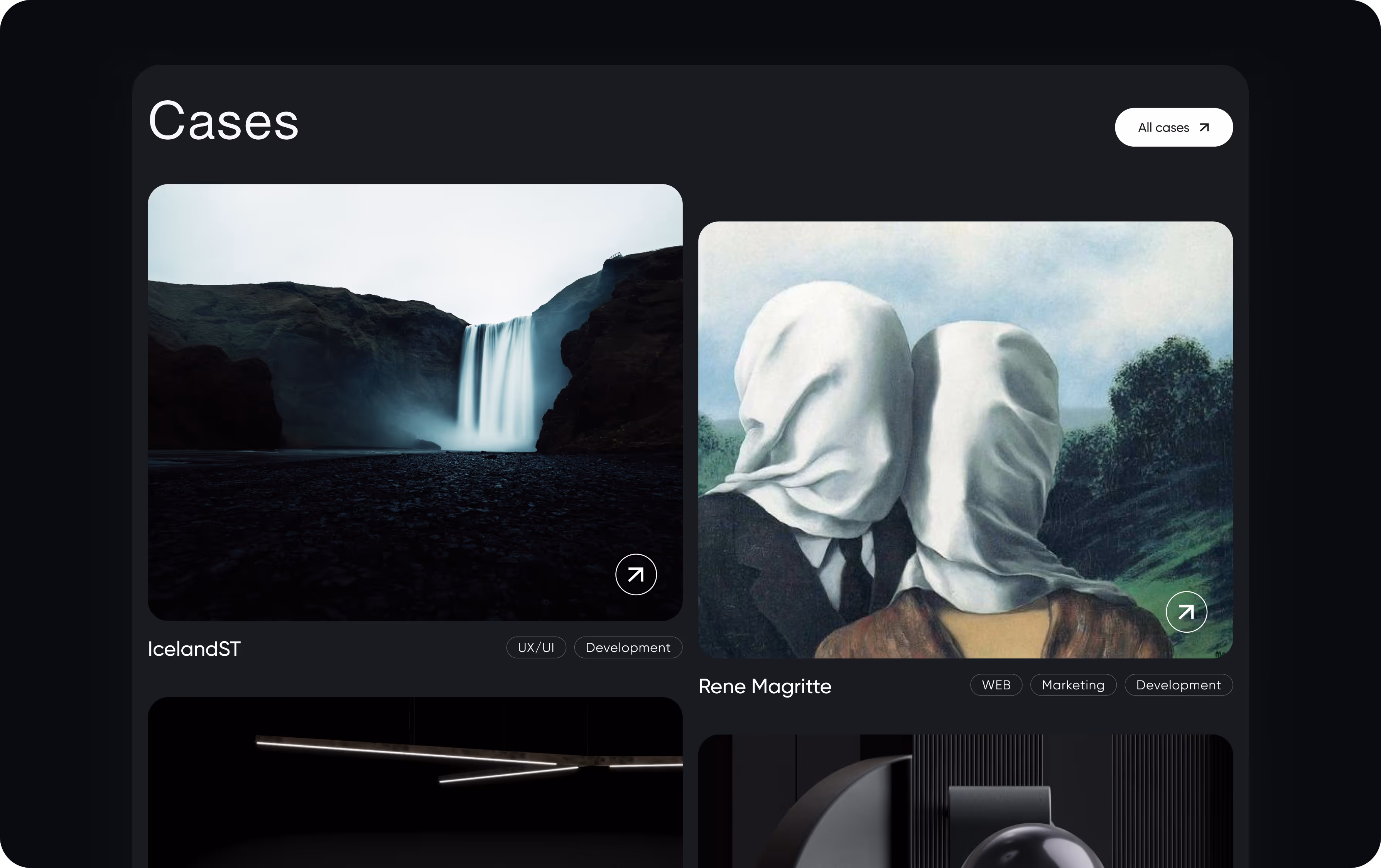The height and width of the screenshot is (868, 1381).
Task: Select the Development tag under IcelandST
Action: [x=628, y=648]
